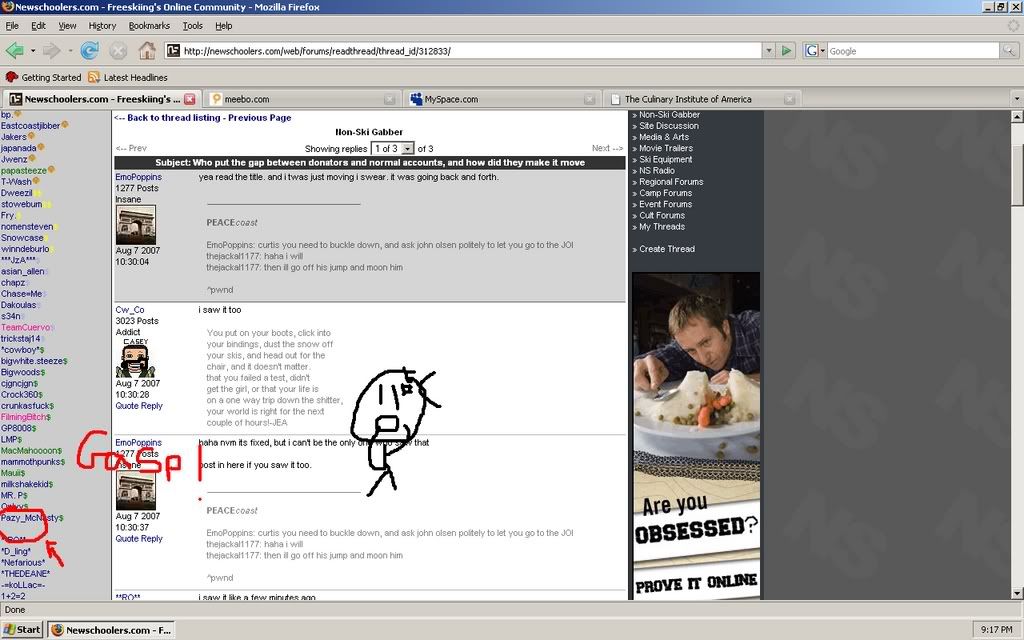
Task: Click the Start button on taskbar
Action: tap(22, 630)
